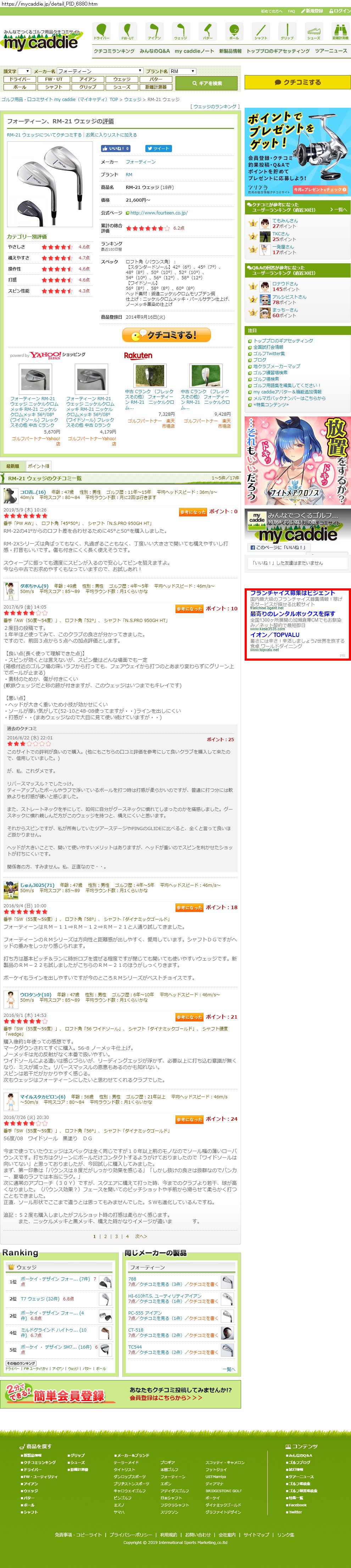The image size is (351, 1568).
Task: Open クチコミランキング in the navigation menu
Action: (114, 51)
